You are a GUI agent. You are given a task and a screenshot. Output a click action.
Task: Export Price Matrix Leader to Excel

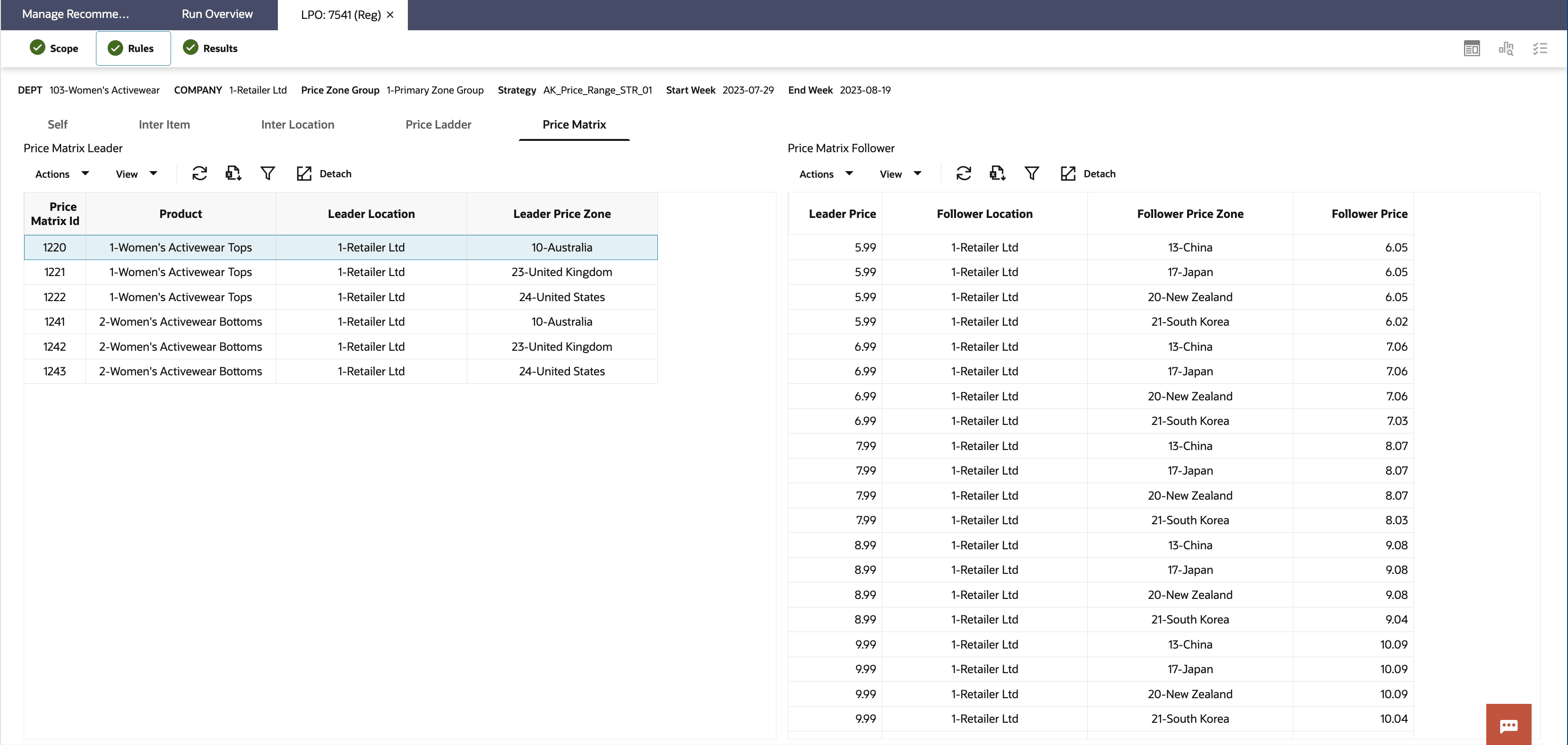[x=233, y=173]
